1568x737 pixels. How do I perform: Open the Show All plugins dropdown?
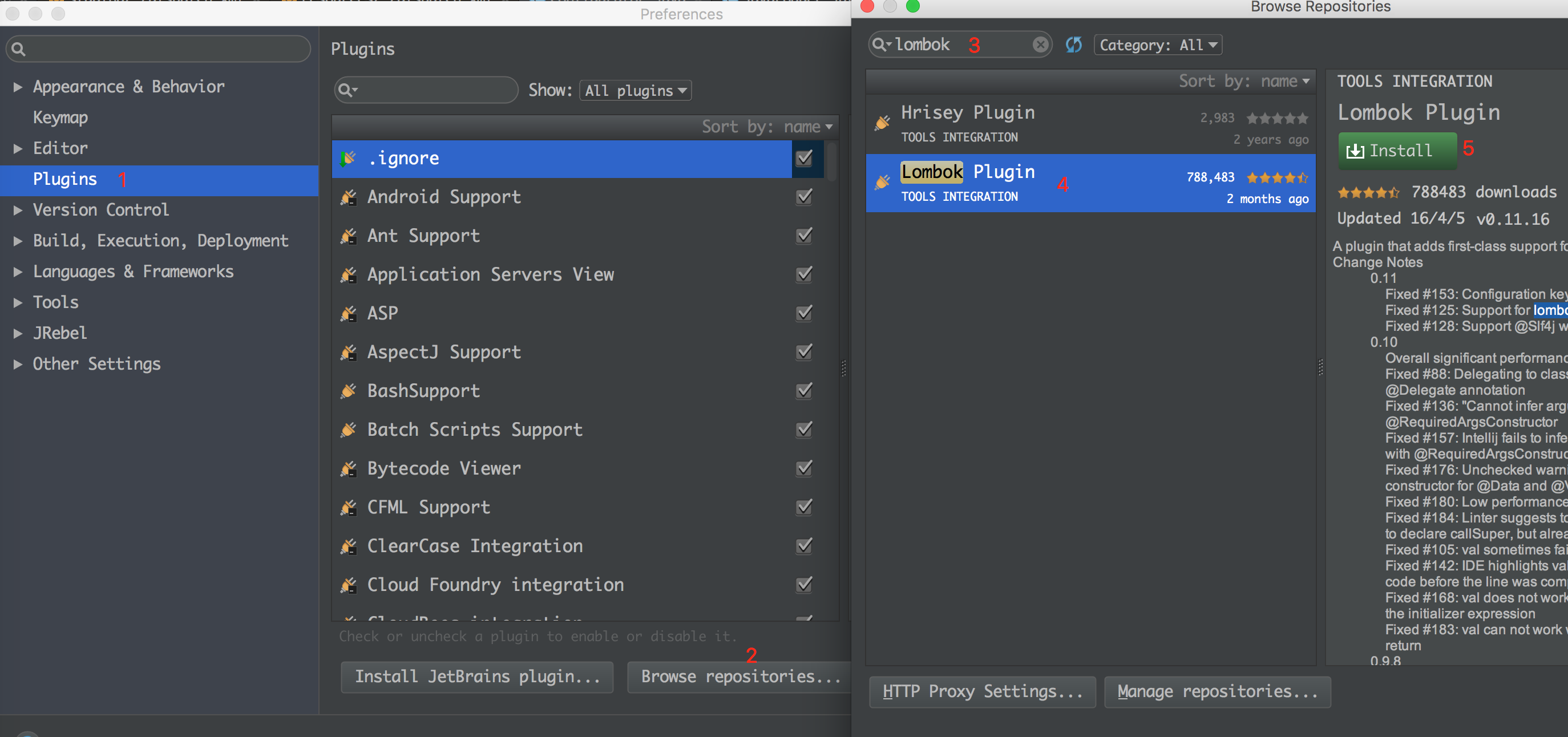click(x=635, y=91)
